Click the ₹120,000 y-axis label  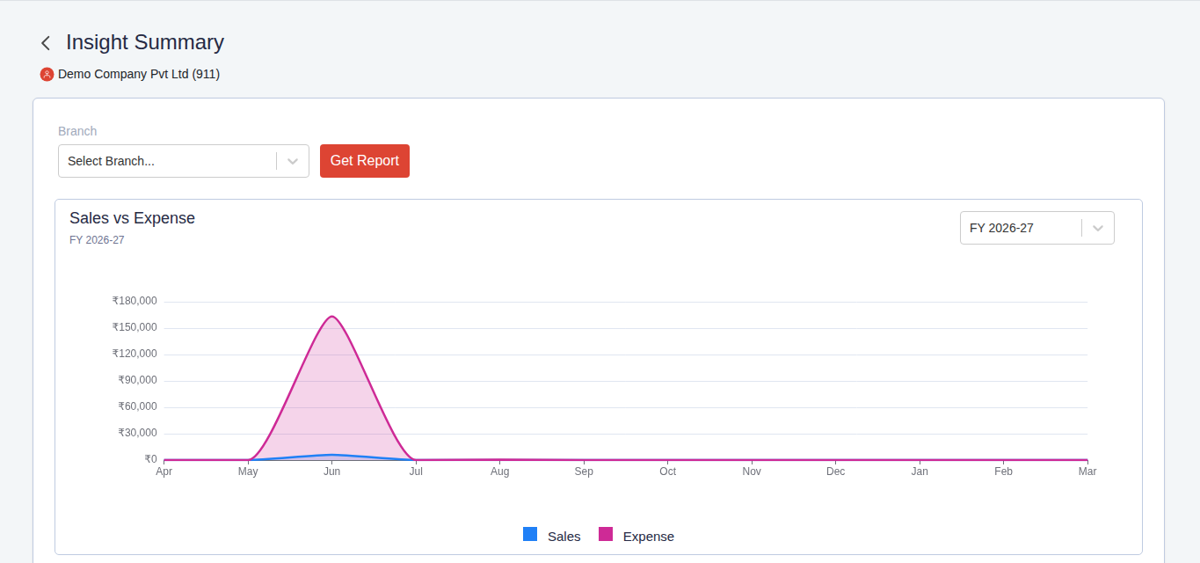(135, 354)
